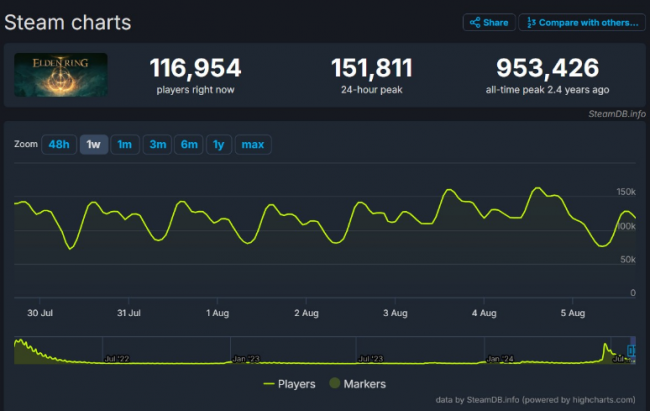Set chart zoom to 48h
The width and height of the screenshot is (650, 411).
click(x=59, y=145)
